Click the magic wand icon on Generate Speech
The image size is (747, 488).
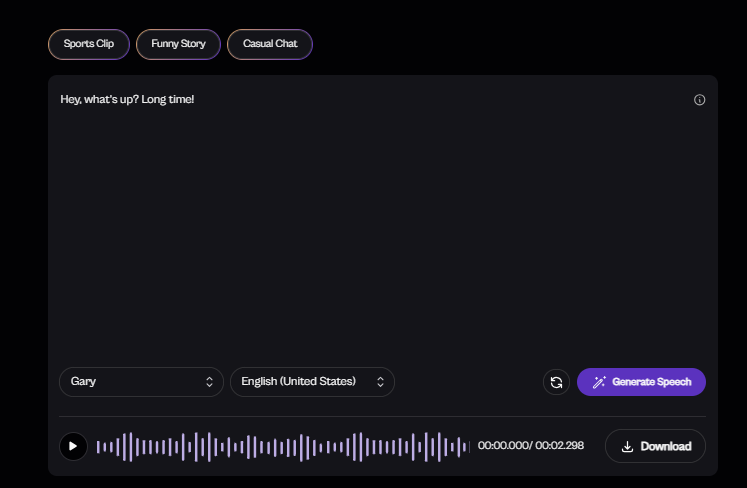pos(599,382)
